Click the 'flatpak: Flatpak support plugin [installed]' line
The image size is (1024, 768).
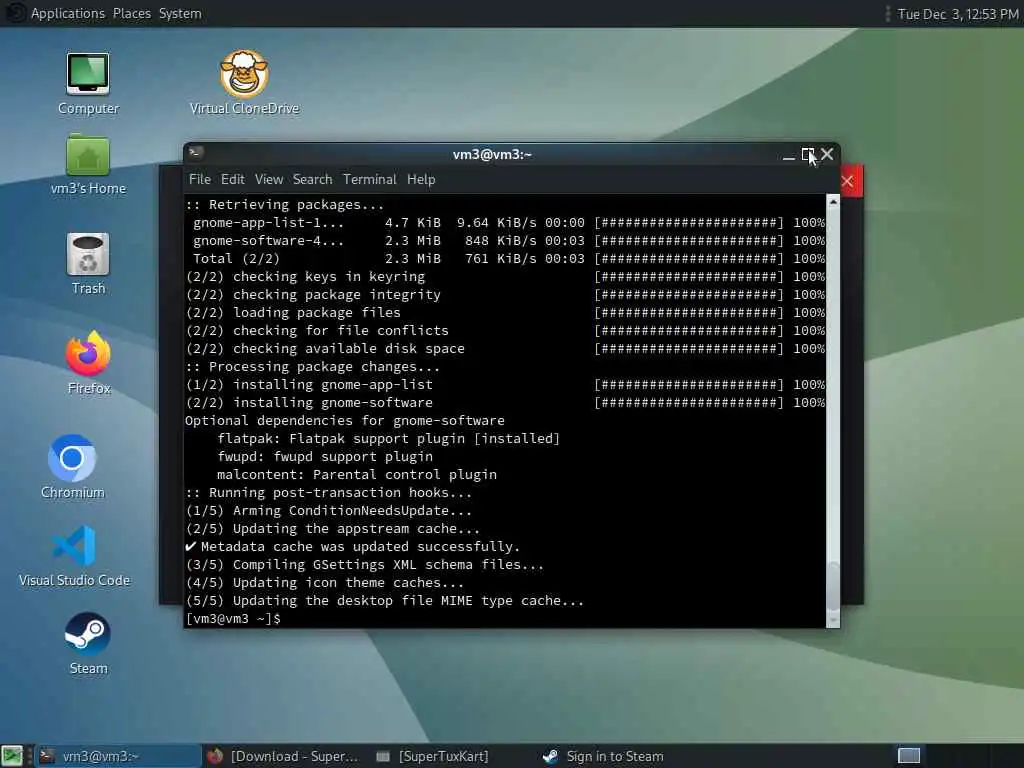point(389,438)
